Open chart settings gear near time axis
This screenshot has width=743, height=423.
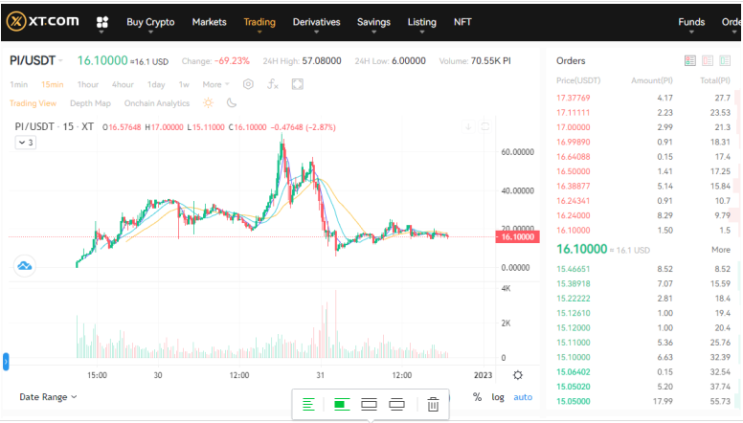tap(517, 375)
